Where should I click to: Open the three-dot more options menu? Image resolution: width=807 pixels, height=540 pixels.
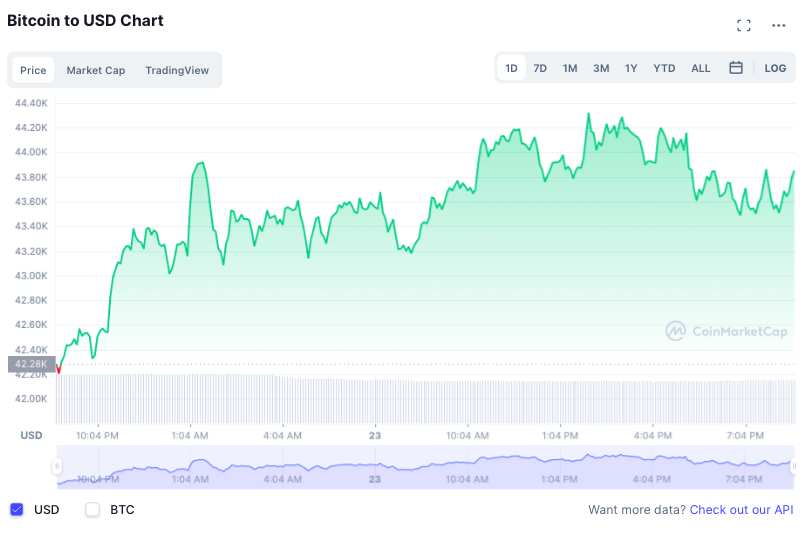(778, 25)
